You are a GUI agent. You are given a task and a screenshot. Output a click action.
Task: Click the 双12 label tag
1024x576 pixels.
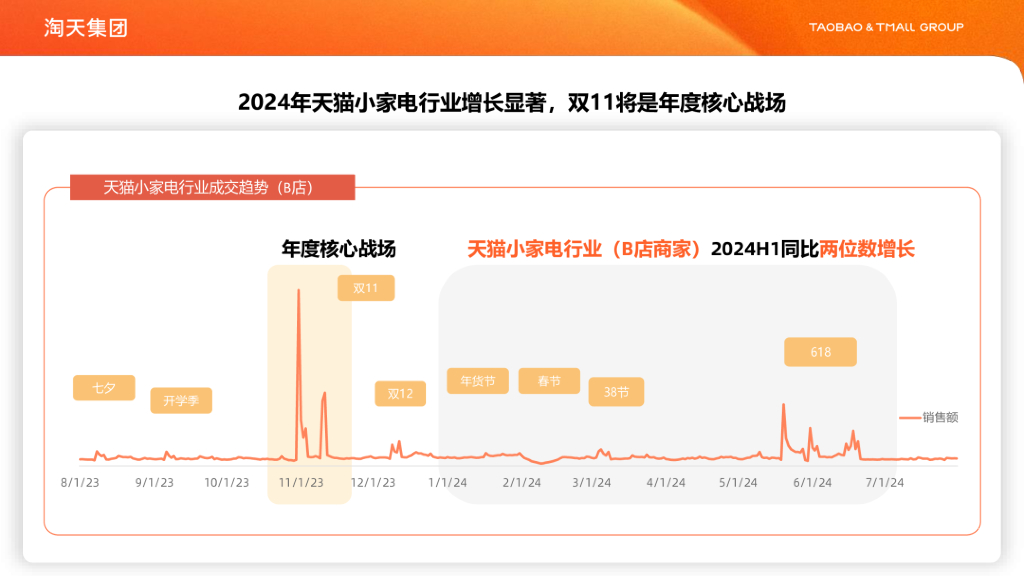coord(400,394)
